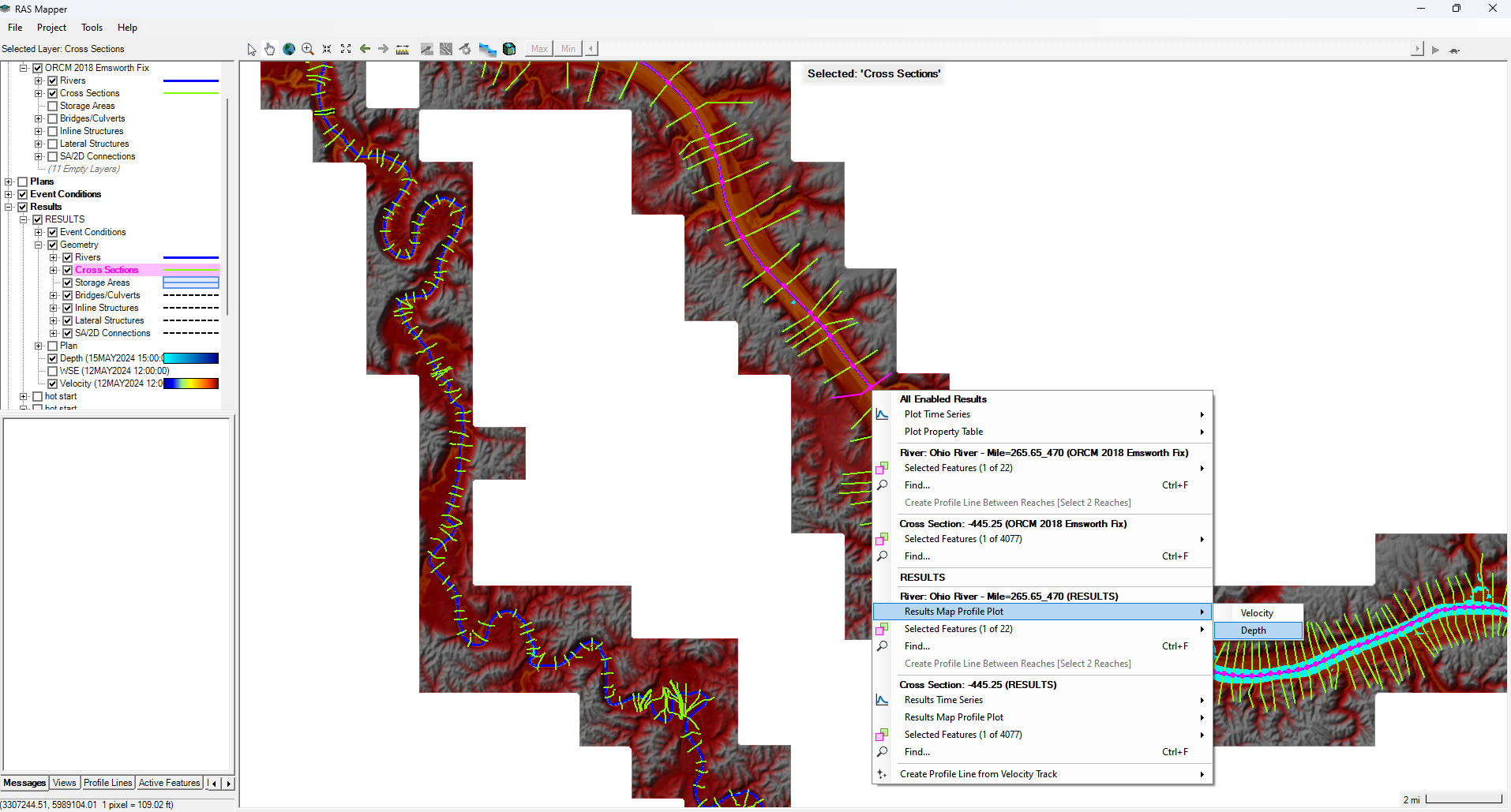Viewport: 1511px width, 812px height.
Task: Click the Velocity color ramp swatch
Action: click(191, 384)
